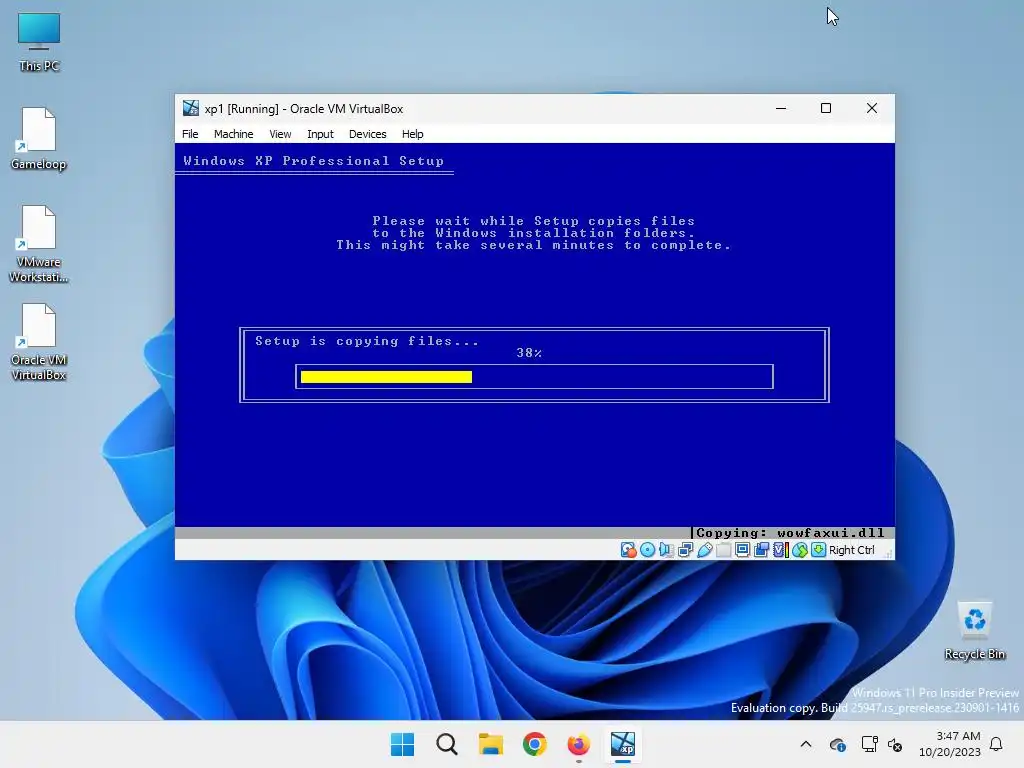This screenshot has width=1024, height=768.
Task: Click the audio status icon in VirtualBox
Action: coord(666,550)
